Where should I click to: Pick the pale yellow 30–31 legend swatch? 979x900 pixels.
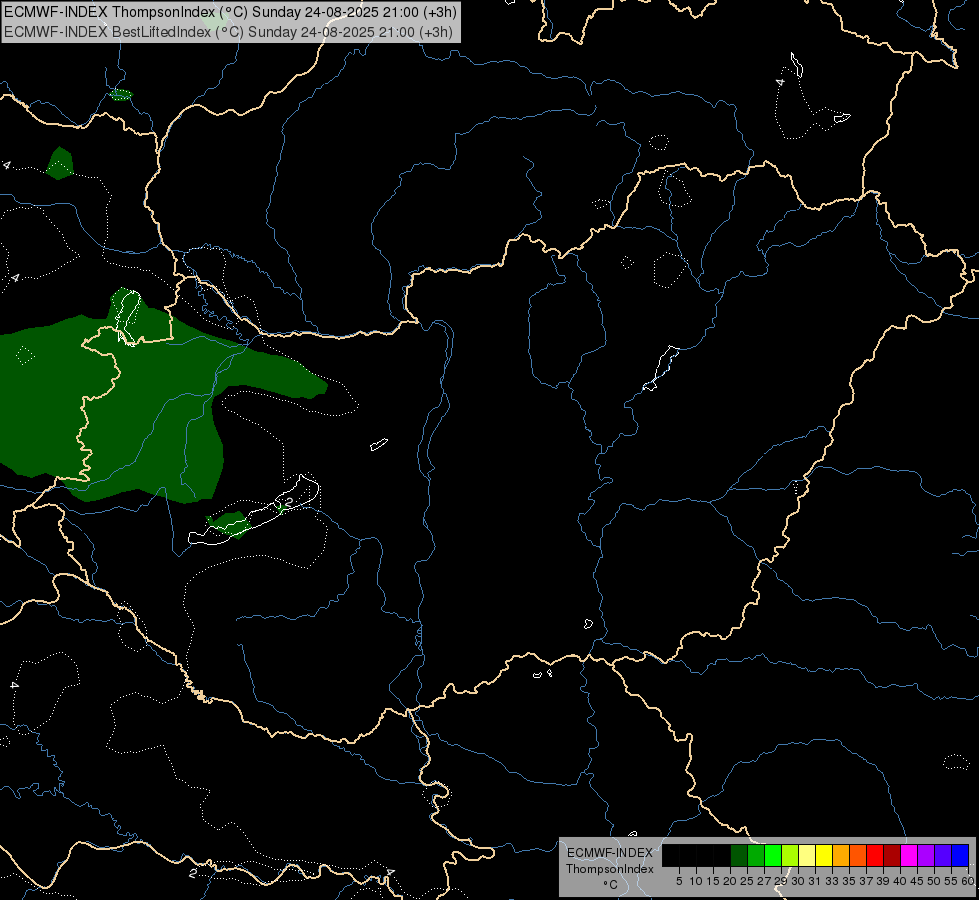tap(807, 855)
